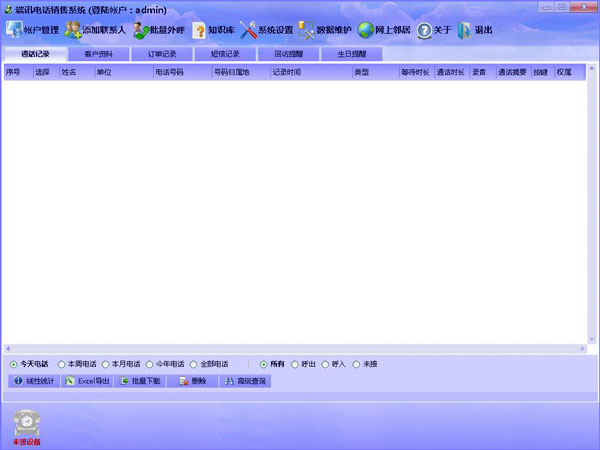This screenshot has width=600, height=450.
Task: Click the vertical scrollbar up arrow
Action: tap(592, 68)
